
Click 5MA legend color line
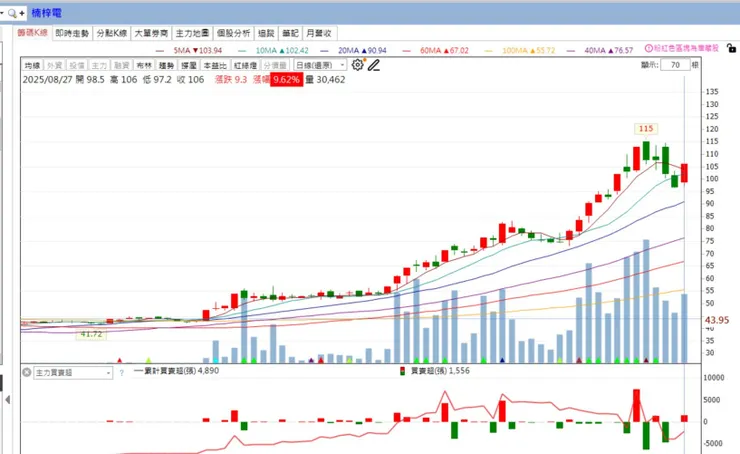pyautogui.click(x=160, y=50)
